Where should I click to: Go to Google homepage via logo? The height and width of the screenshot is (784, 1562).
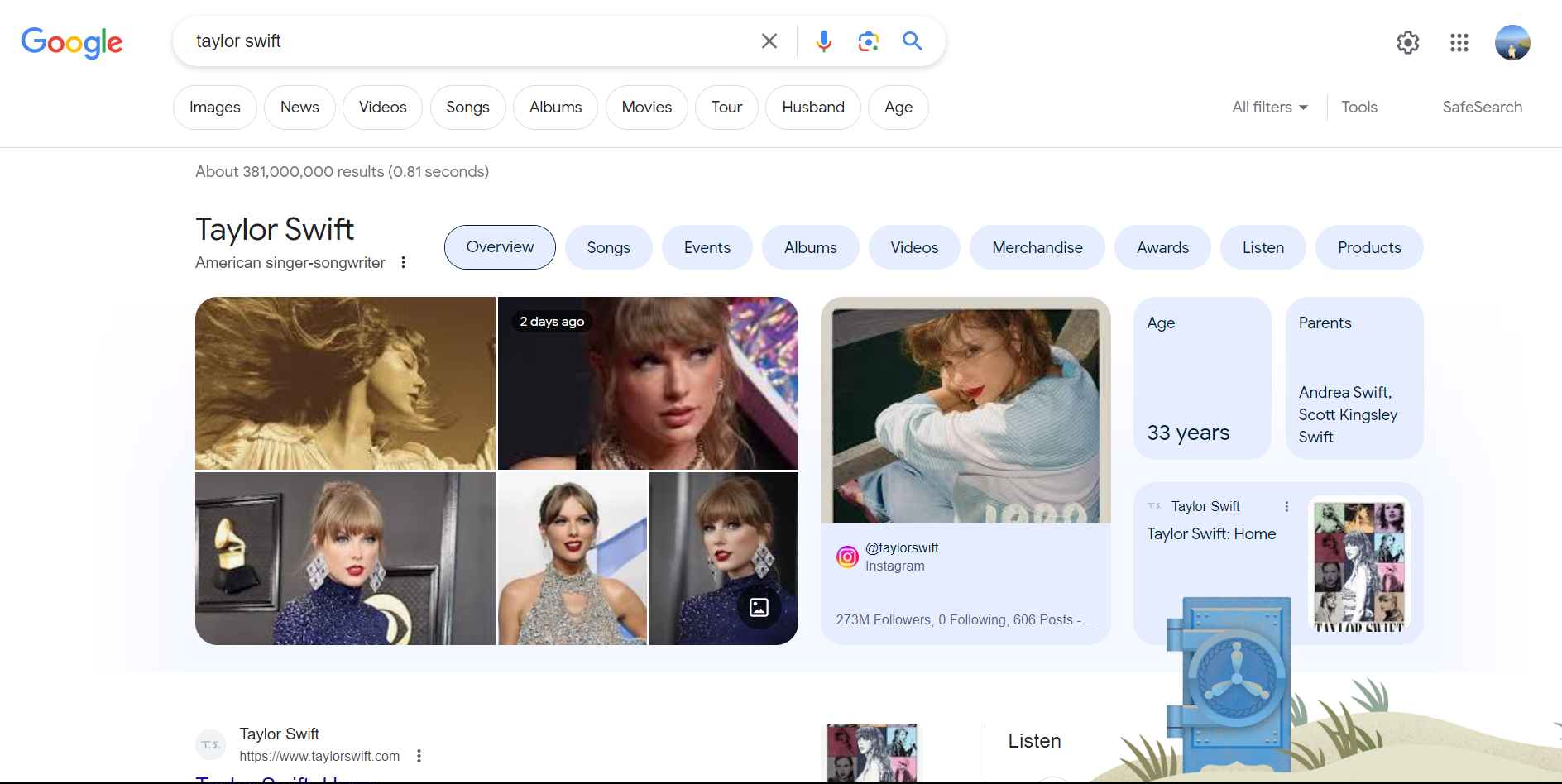click(x=72, y=42)
